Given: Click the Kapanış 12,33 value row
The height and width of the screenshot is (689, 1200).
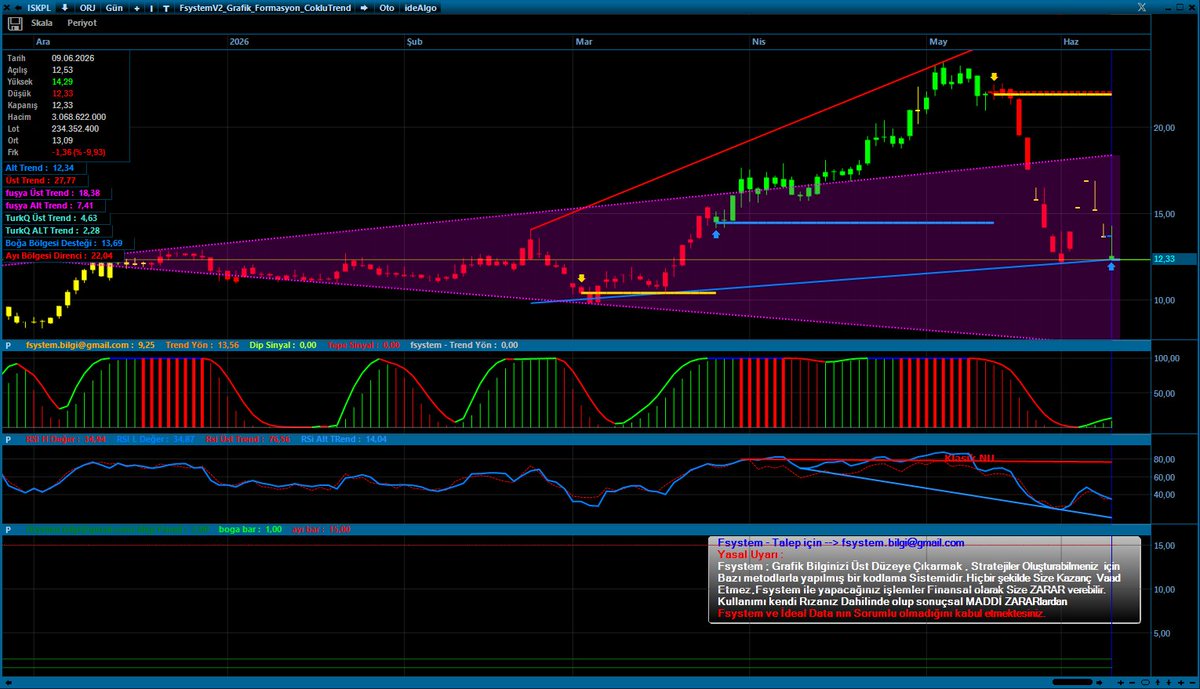Looking at the screenshot, I should 64,105.
